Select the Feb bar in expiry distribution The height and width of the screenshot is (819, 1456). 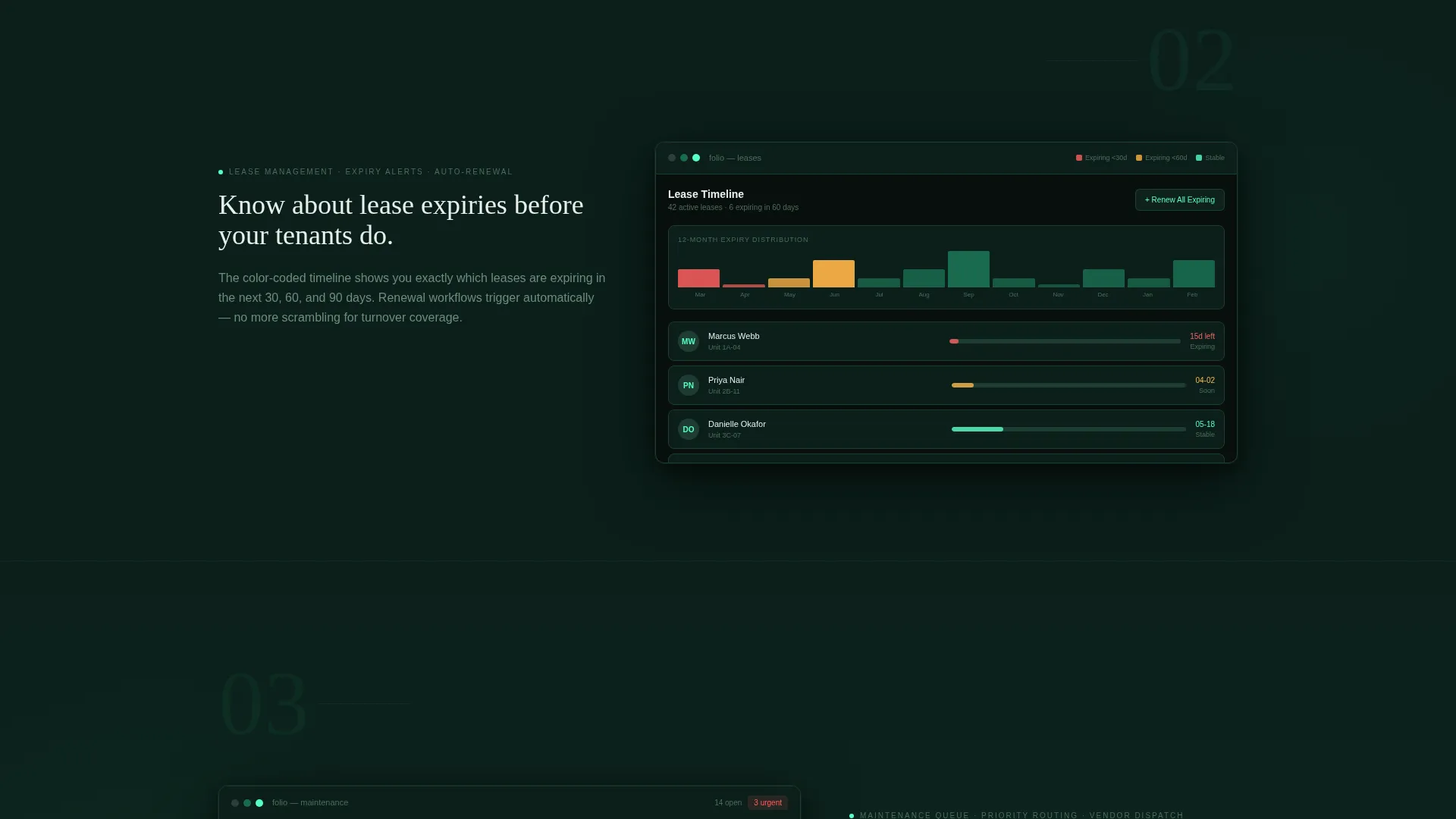pyautogui.click(x=1194, y=274)
